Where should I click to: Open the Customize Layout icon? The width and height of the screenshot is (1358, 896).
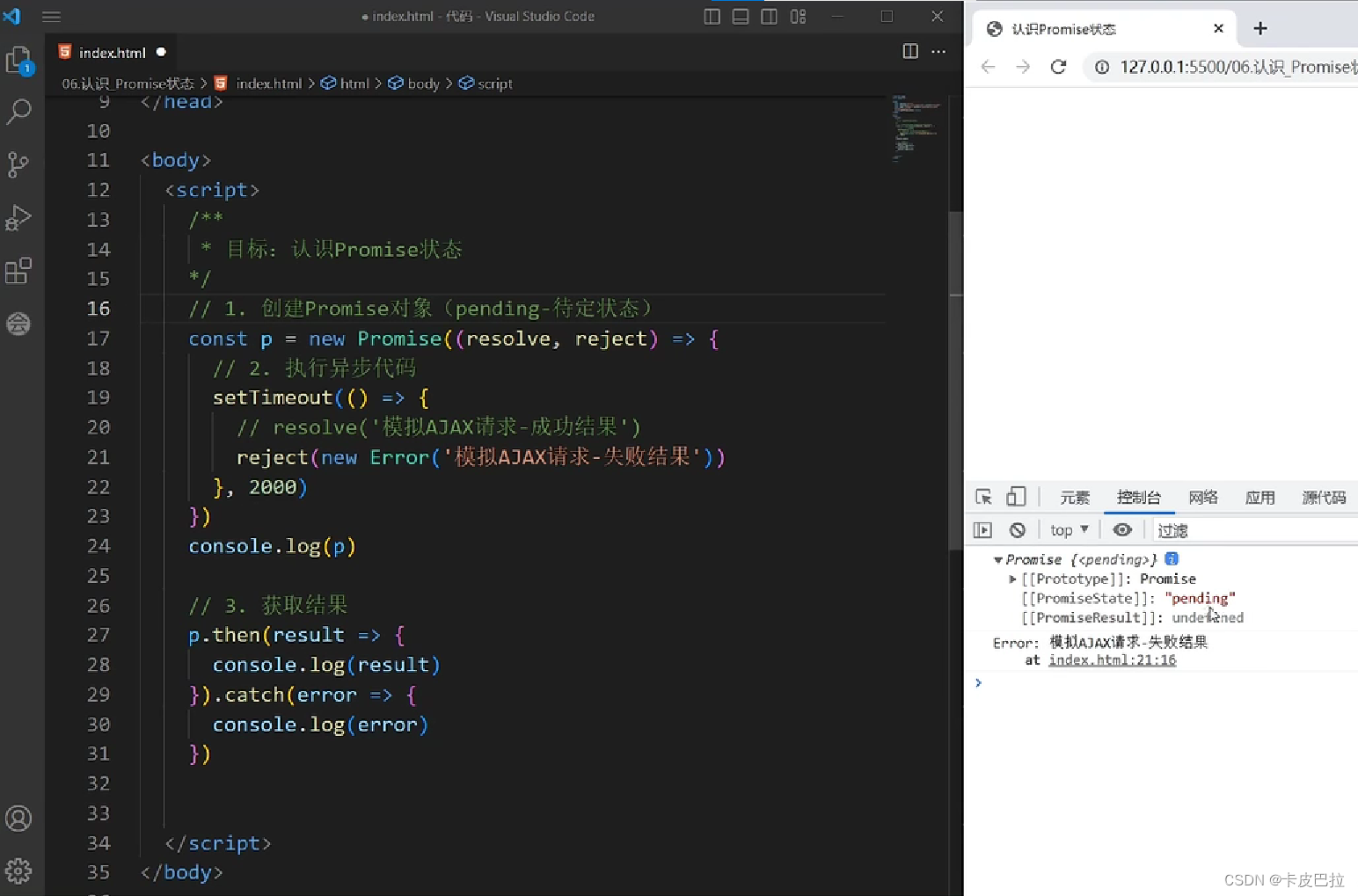coord(798,17)
